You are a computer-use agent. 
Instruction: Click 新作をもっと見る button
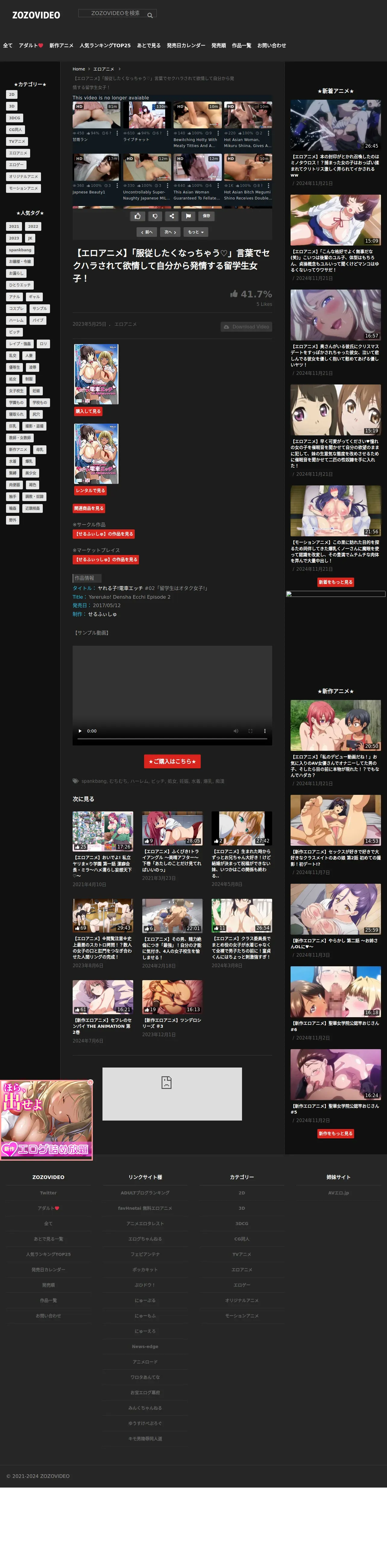click(335, 1134)
